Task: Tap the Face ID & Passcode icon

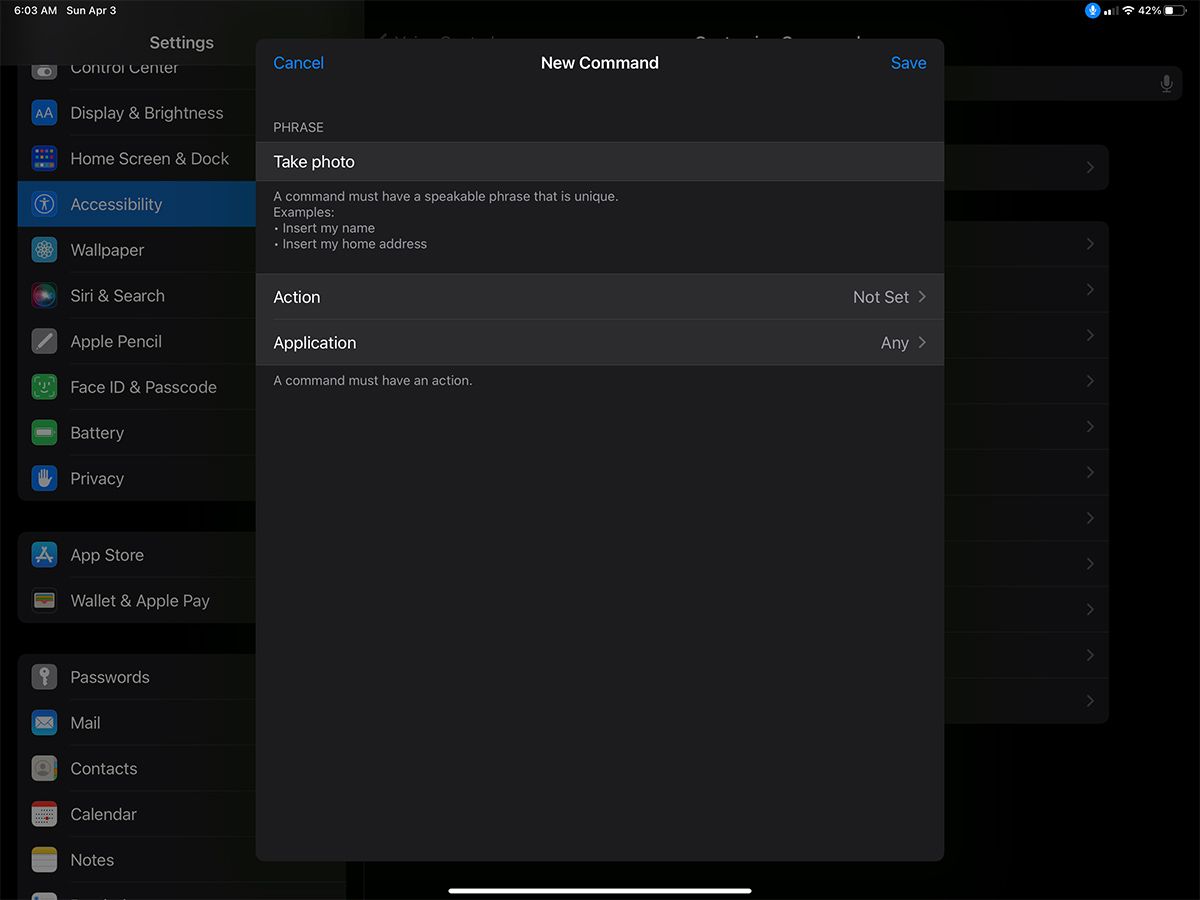Action: (44, 387)
